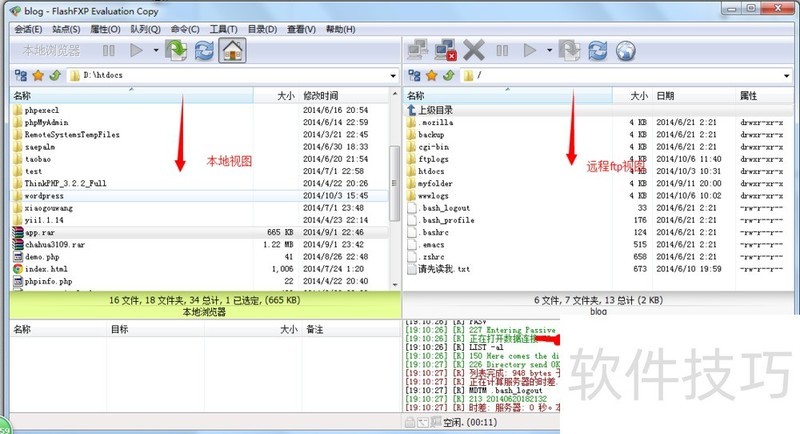800x434 pixels.
Task: Click the remote transfer queue icon
Action: (569, 50)
